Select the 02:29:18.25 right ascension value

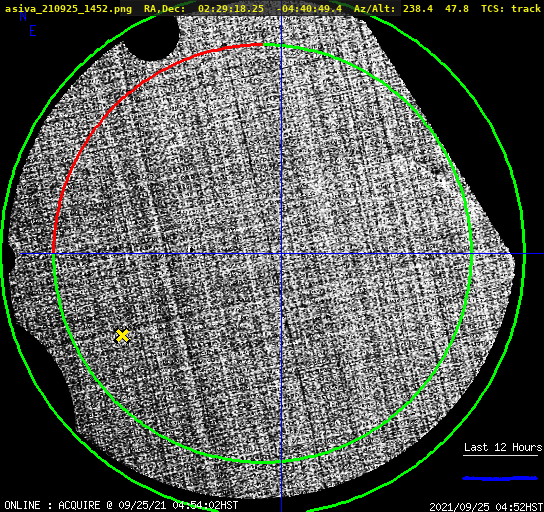[231, 9]
